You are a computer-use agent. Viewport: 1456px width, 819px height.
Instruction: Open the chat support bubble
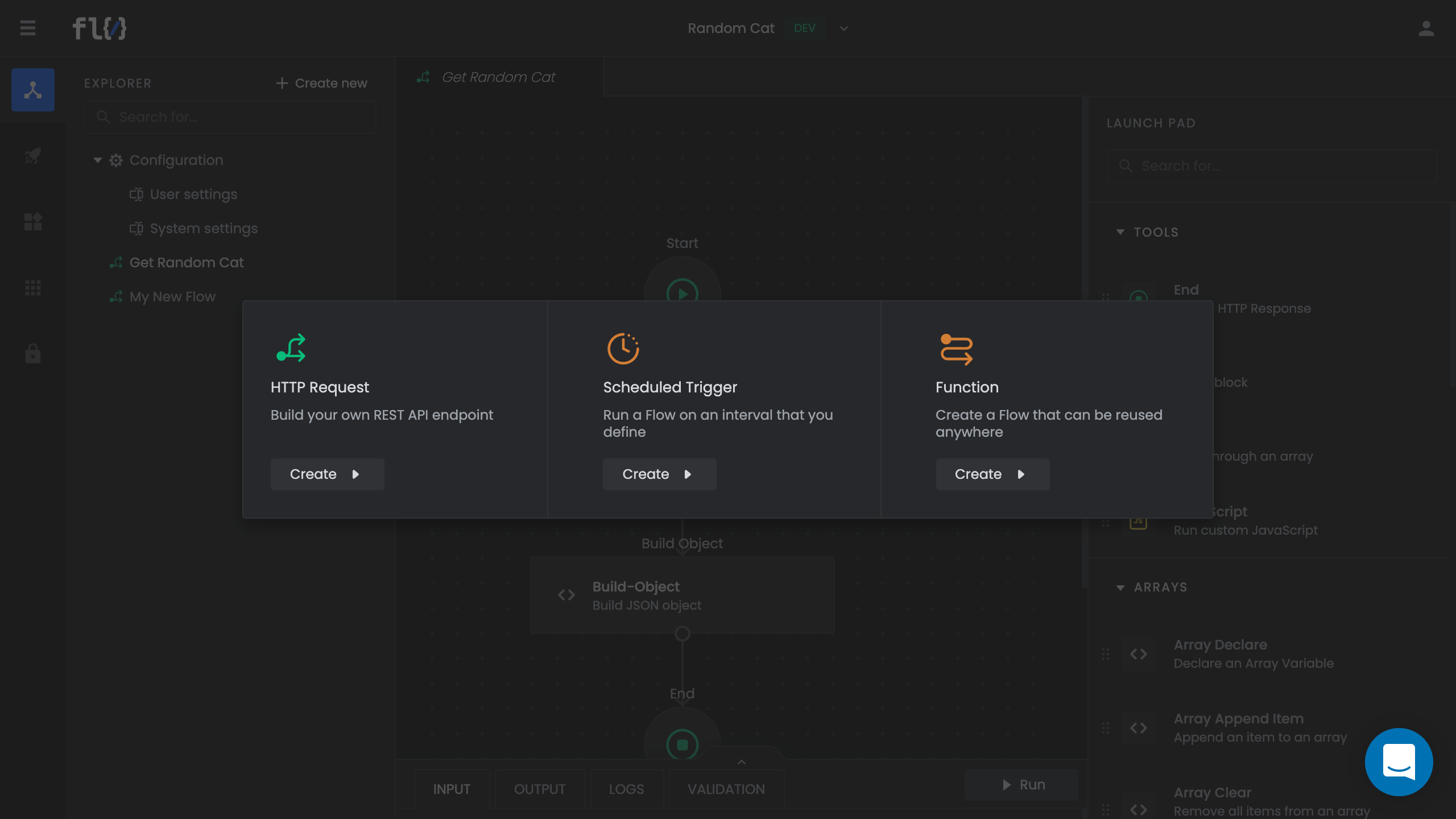point(1399,762)
